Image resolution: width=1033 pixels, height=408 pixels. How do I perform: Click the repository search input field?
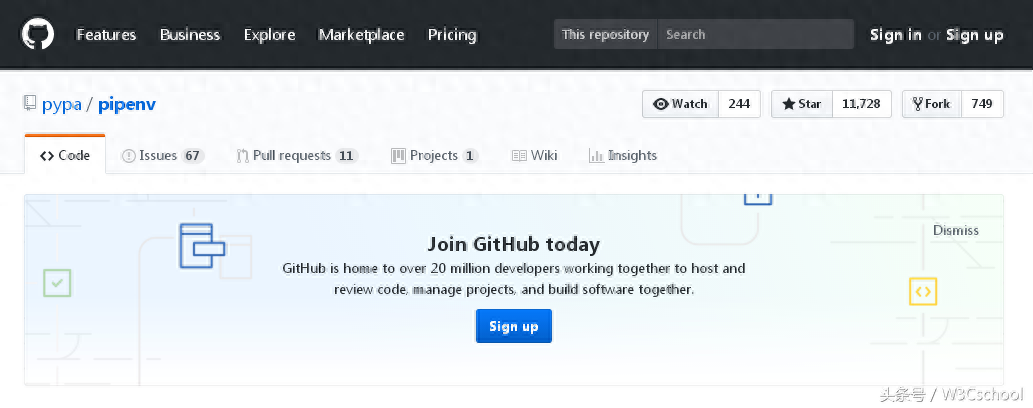tap(755, 34)
